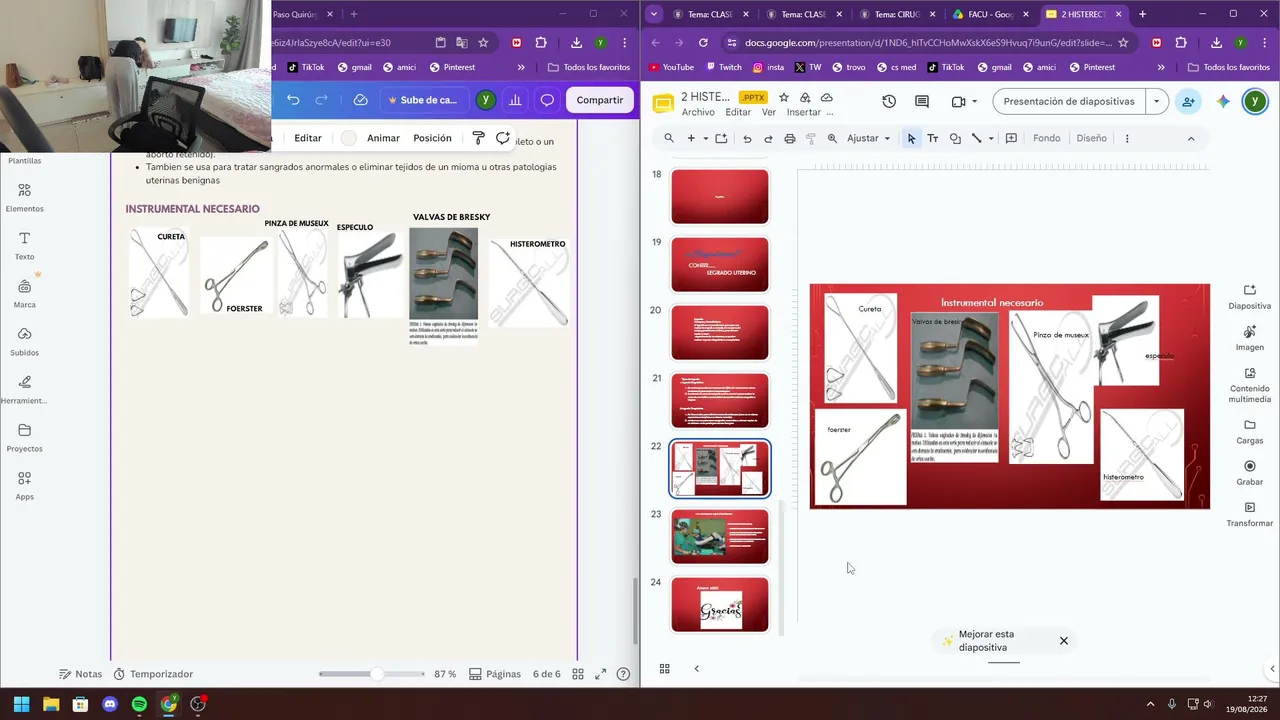Open Canva Proyectos sidebar panel
Image resolution: width=1280 pixels, height=720 pixels.
(x=24, y=438)
